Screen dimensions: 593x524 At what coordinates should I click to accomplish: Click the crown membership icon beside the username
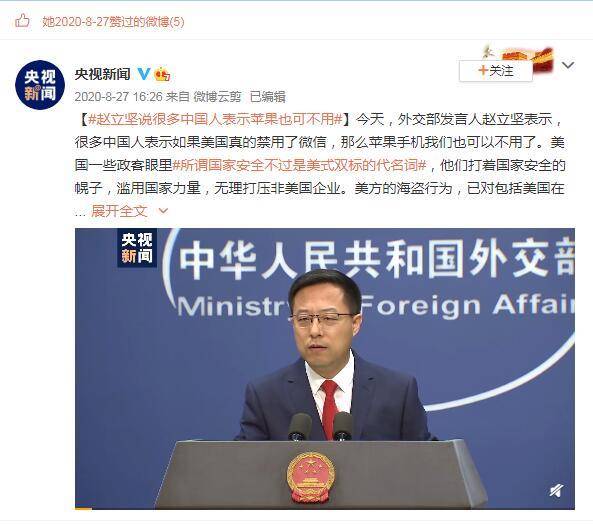(162, 74)
